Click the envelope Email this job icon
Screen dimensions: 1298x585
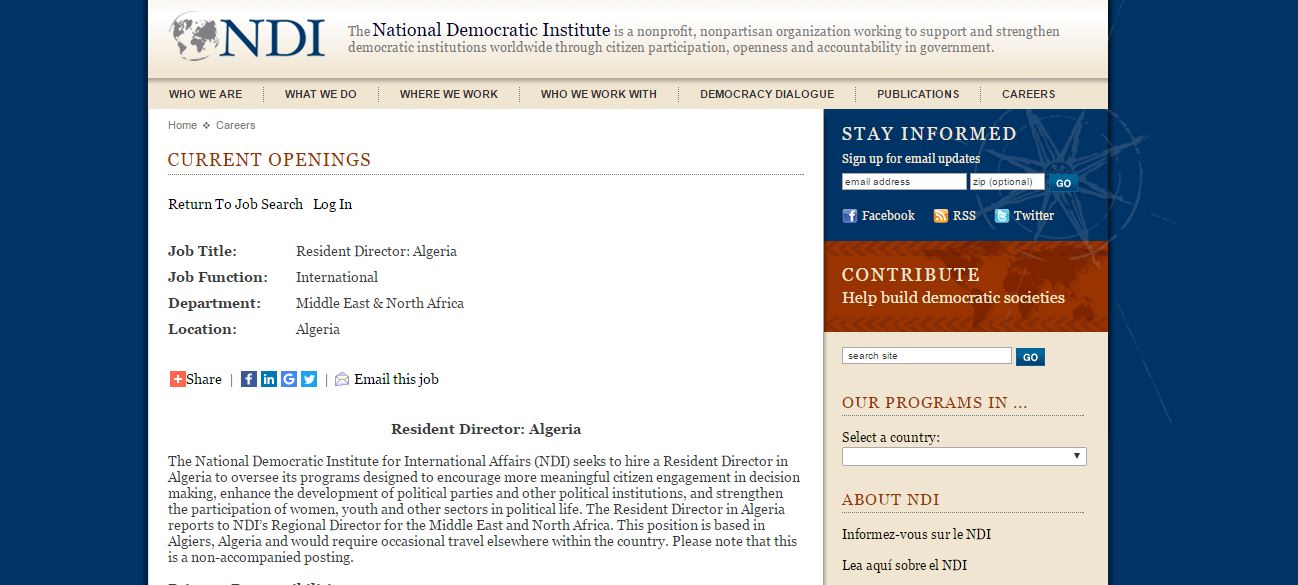click(342, 379)
